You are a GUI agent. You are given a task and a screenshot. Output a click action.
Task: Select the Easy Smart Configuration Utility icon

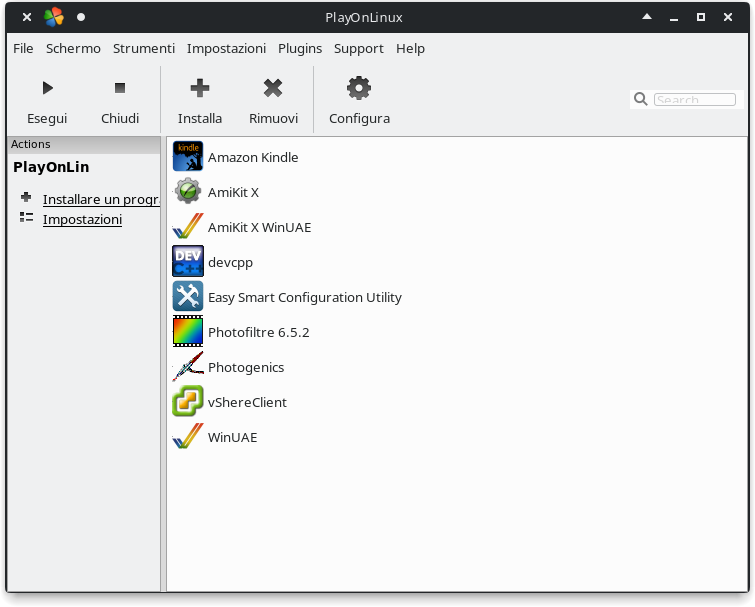pyautogui.click(x=188, y=296)
